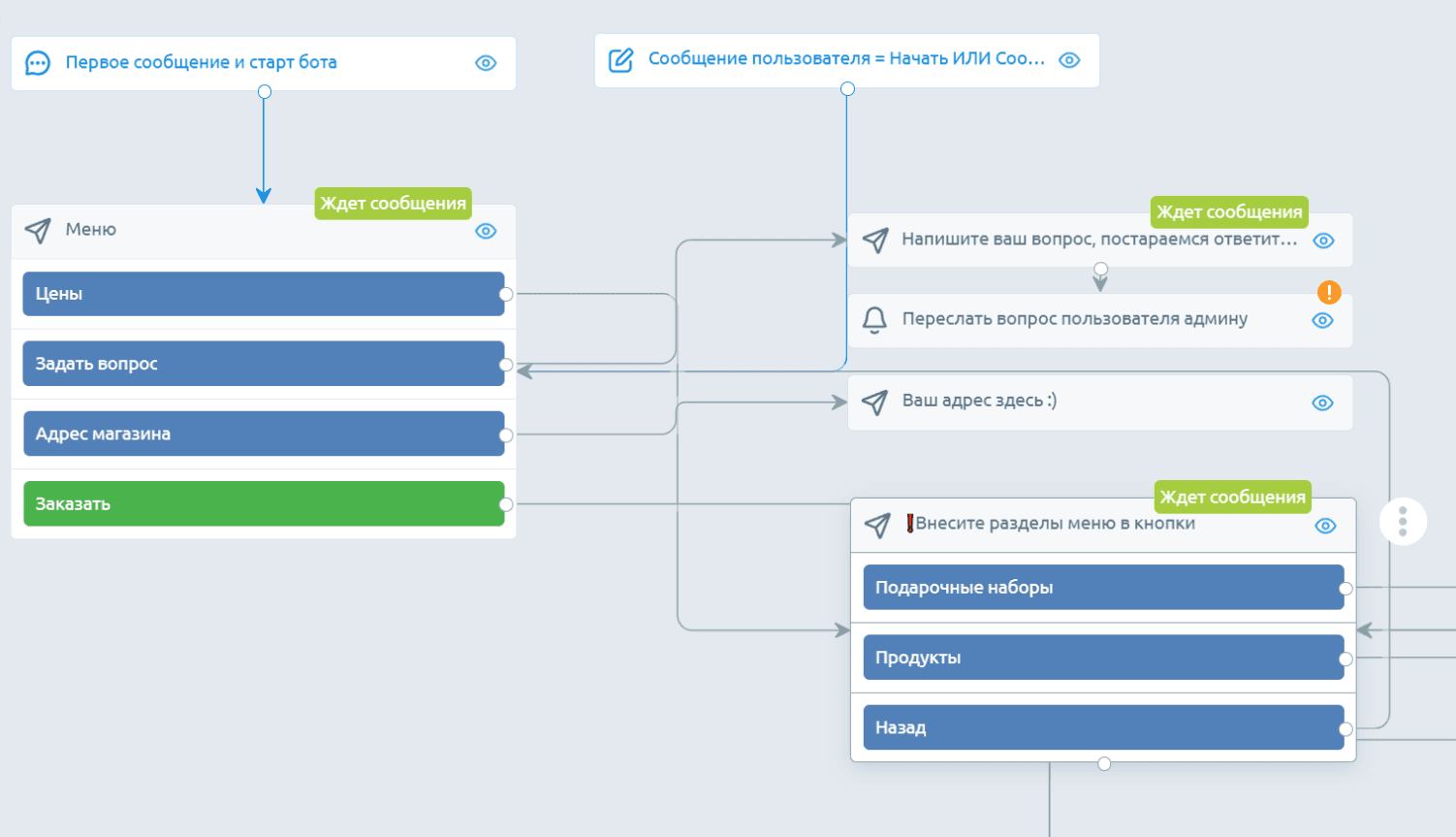Toggle the eye icon on Сообщение пользователя block

1069,60
